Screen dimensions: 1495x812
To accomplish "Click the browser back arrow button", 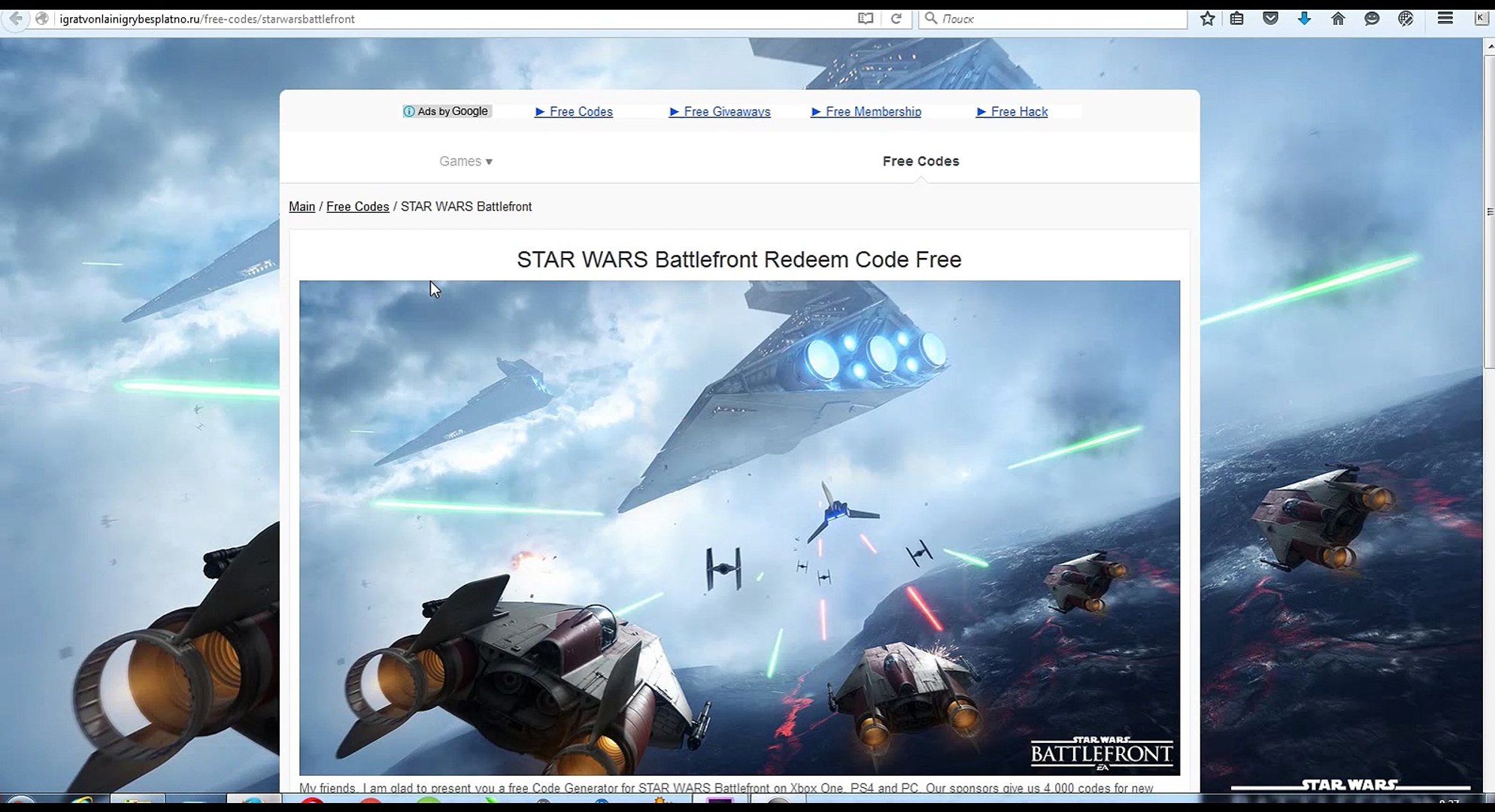I will pos(16,19).
